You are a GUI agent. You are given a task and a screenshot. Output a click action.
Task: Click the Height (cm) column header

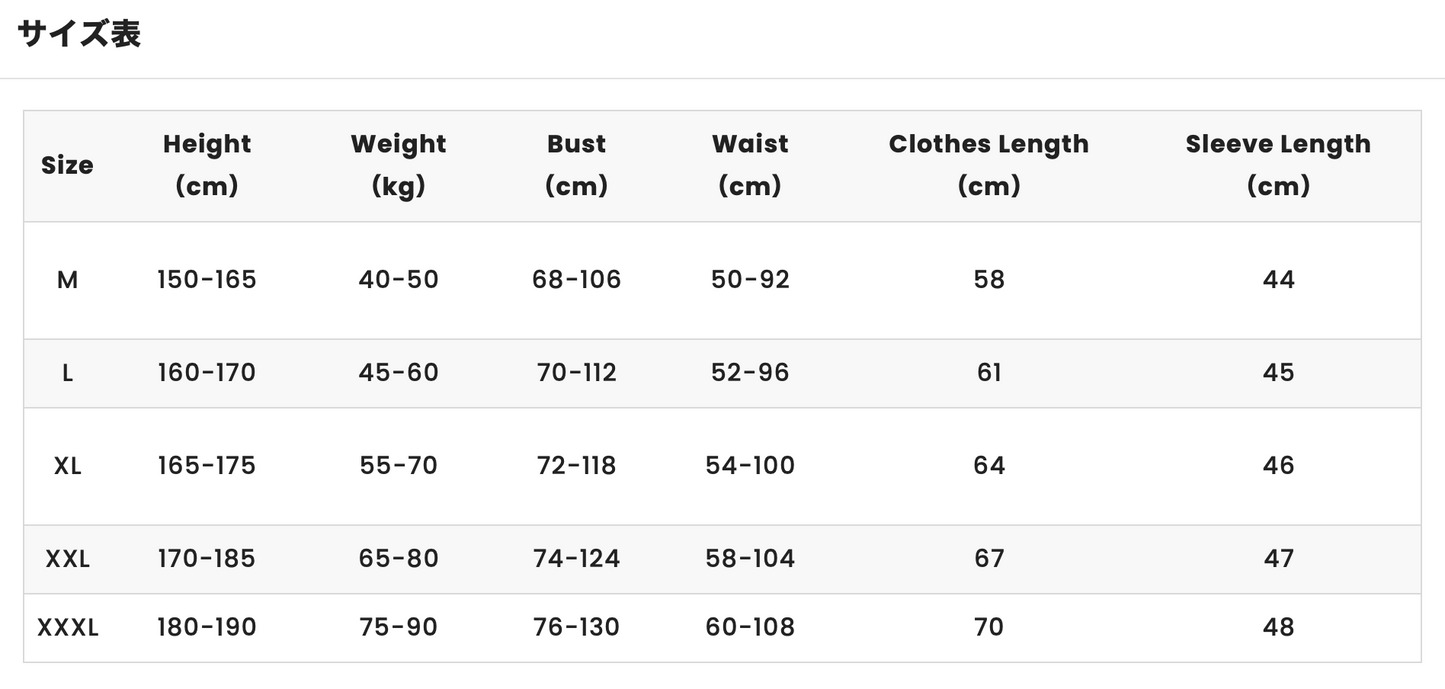coord(207,165)
